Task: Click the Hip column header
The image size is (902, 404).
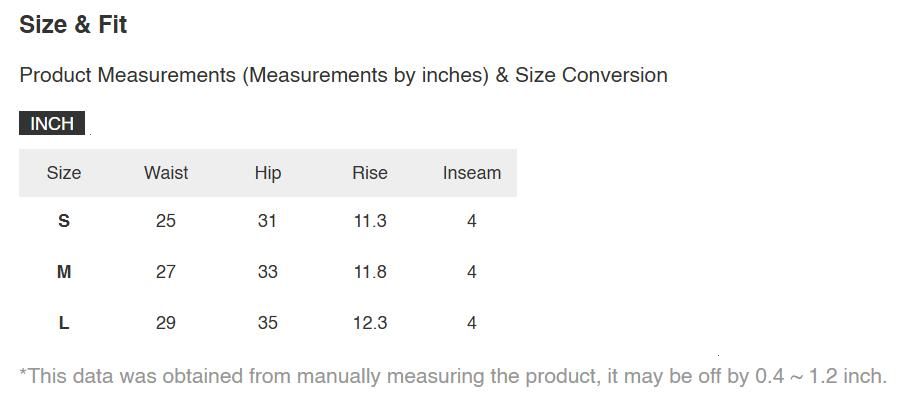Action: click(268, 173)
